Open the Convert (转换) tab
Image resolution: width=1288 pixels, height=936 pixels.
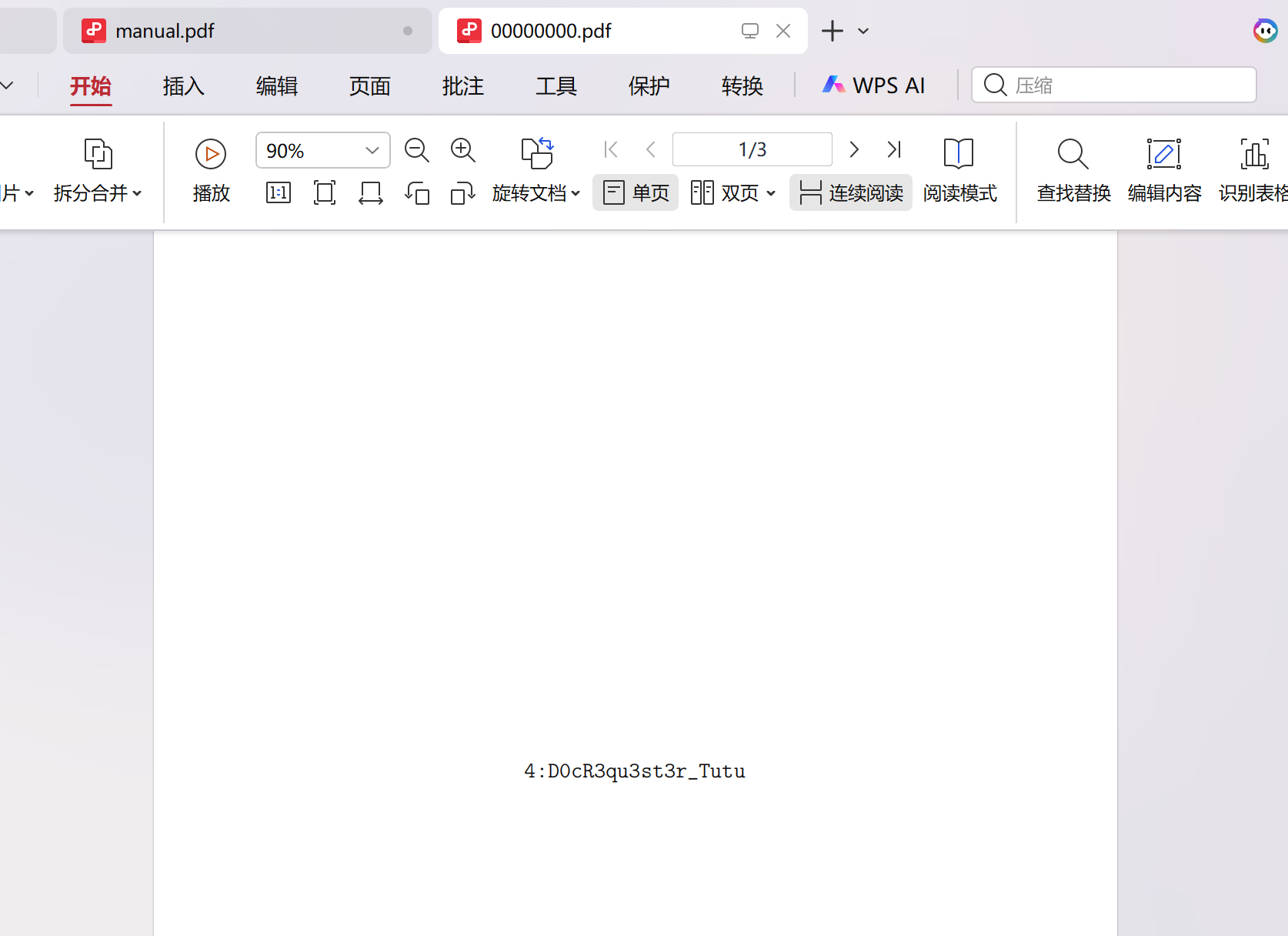[x=742, y=85]
